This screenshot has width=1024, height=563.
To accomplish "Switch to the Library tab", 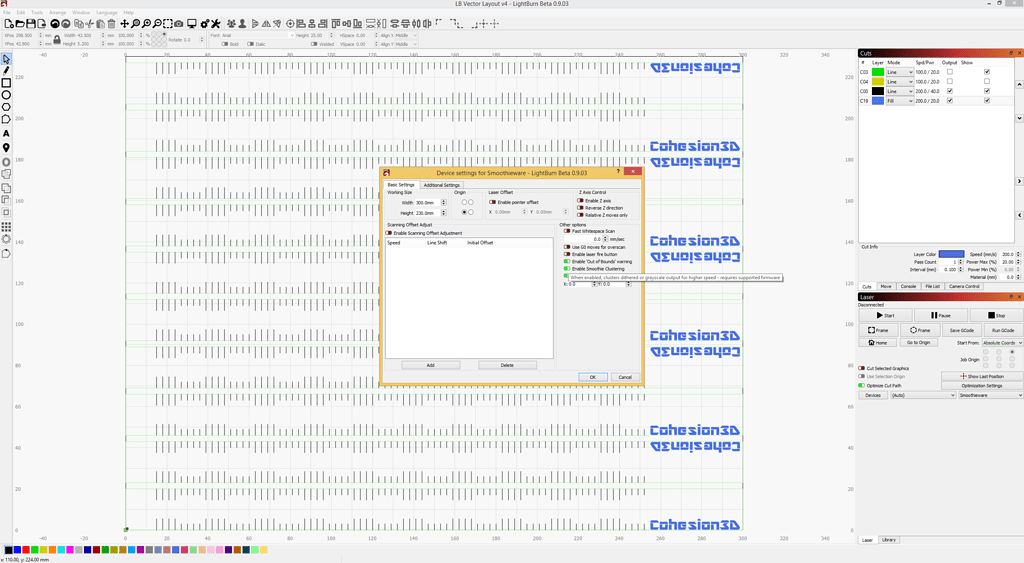I will pyautogui.click(x=889, y=540).
